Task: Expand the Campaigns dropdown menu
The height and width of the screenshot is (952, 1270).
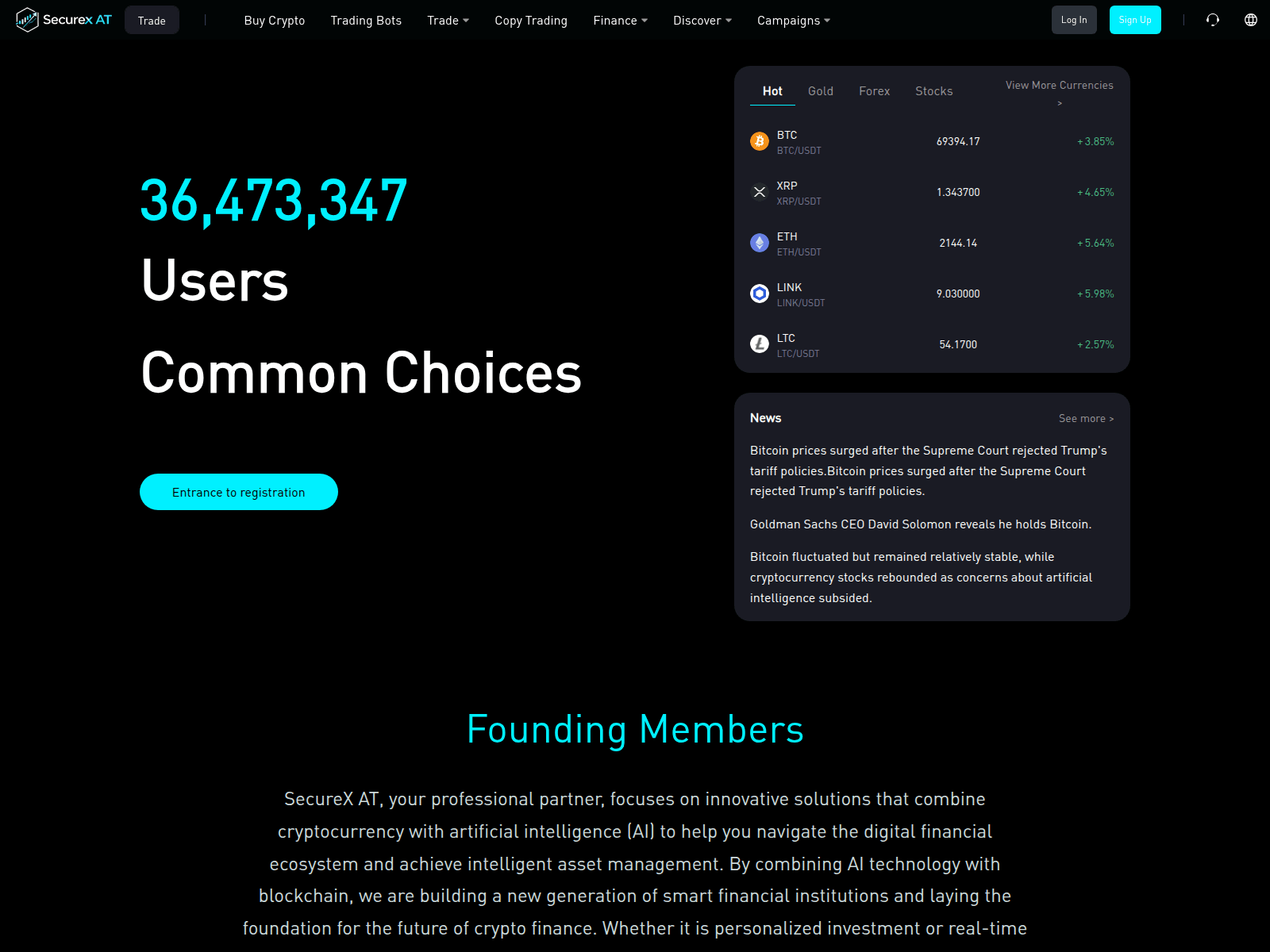Action: (793, 21)
